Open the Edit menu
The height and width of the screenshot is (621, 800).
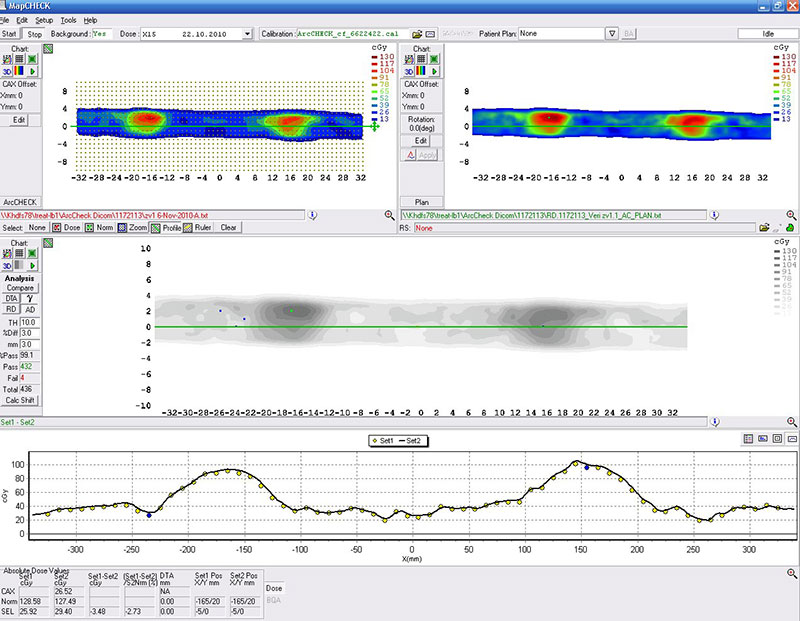point(22,20)
